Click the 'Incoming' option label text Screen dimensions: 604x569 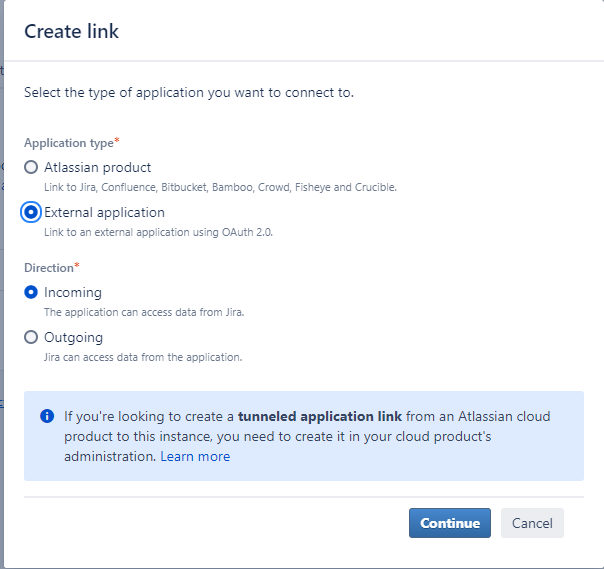(73, 292)
